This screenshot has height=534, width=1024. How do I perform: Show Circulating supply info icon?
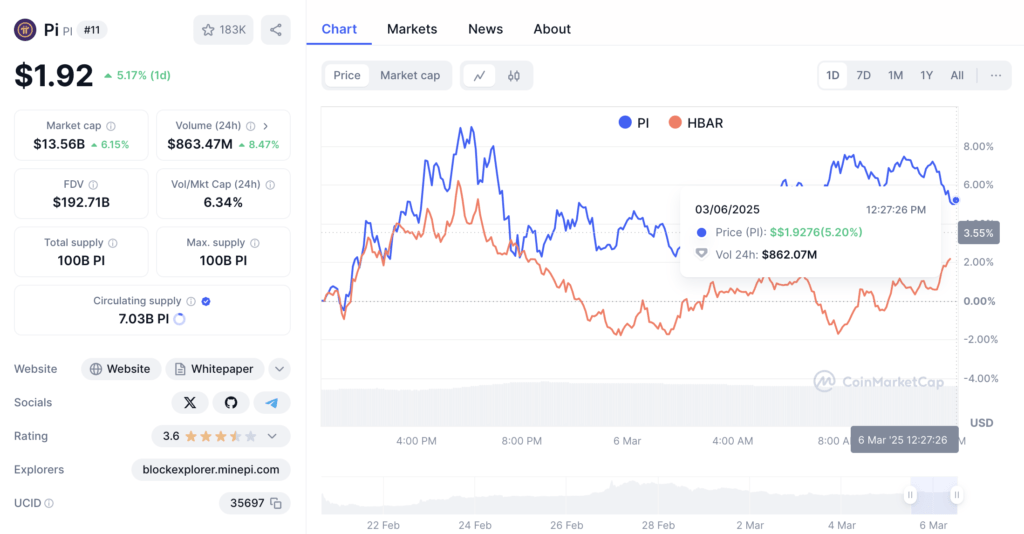(191, 301)
